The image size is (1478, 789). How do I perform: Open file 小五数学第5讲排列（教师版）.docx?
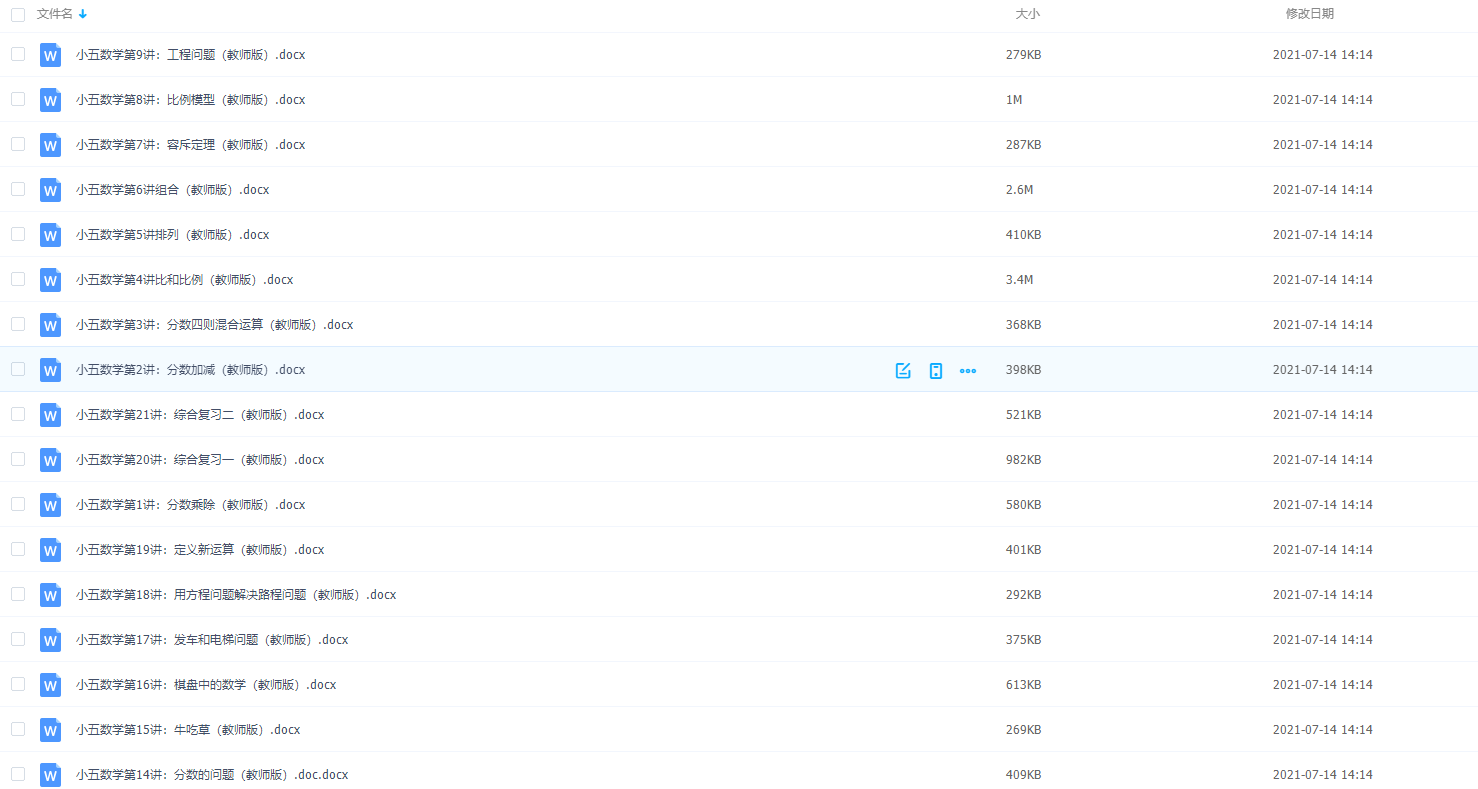point(172,235)
